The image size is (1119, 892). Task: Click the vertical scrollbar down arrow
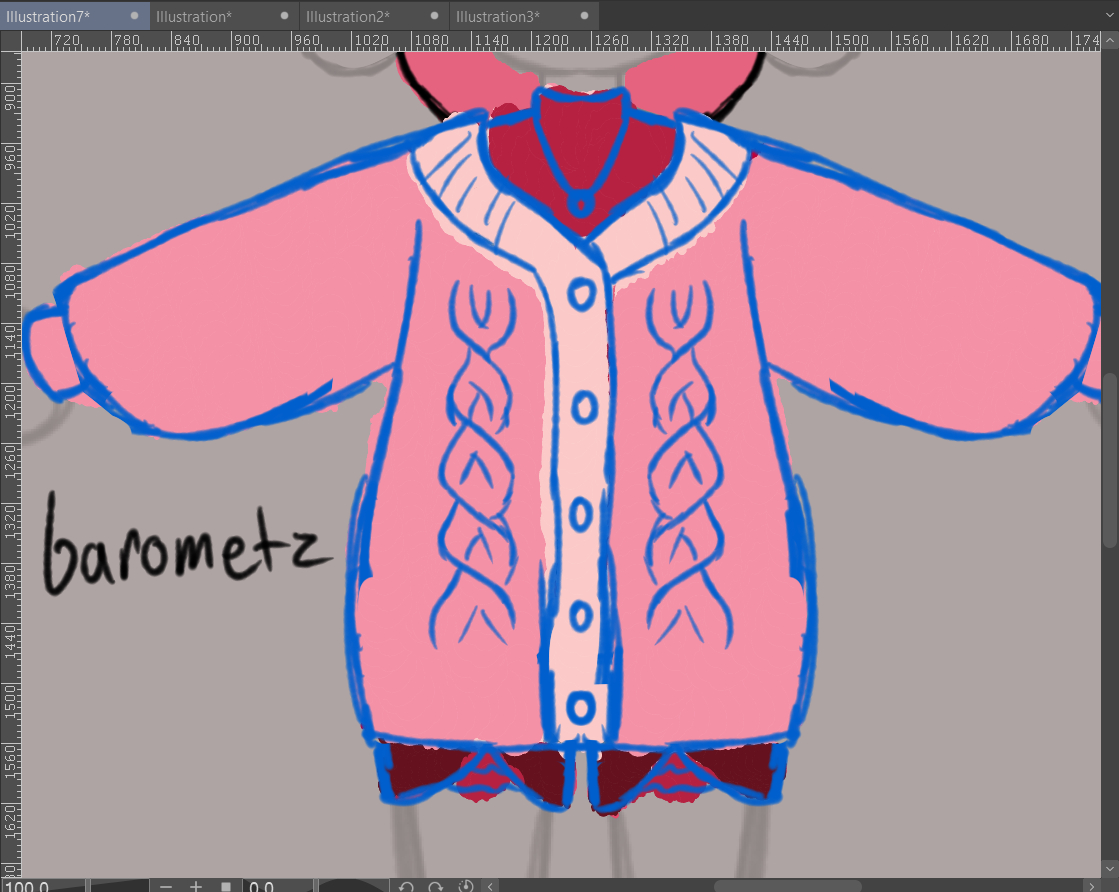1109,868
